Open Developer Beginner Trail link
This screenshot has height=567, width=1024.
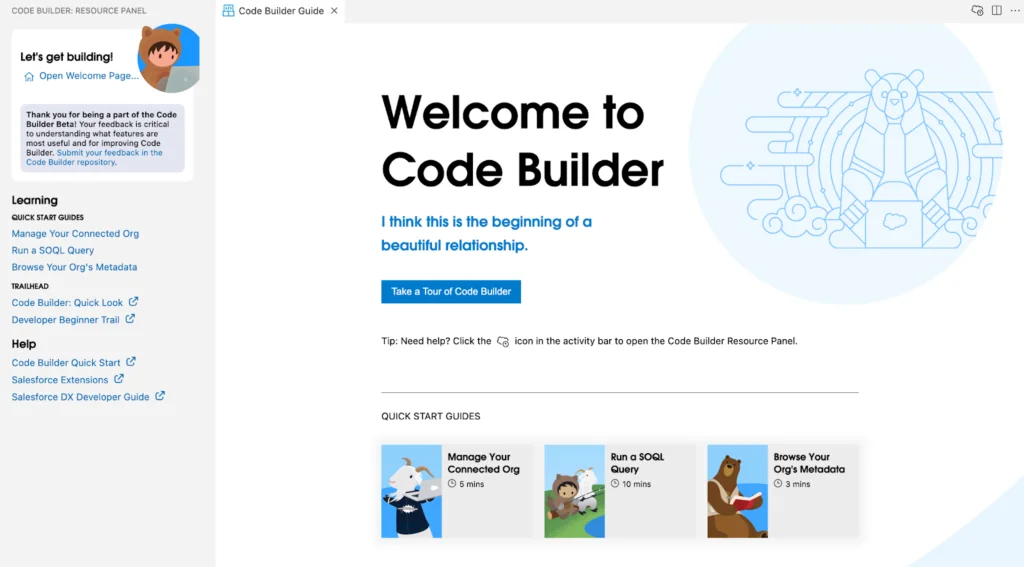65,319
